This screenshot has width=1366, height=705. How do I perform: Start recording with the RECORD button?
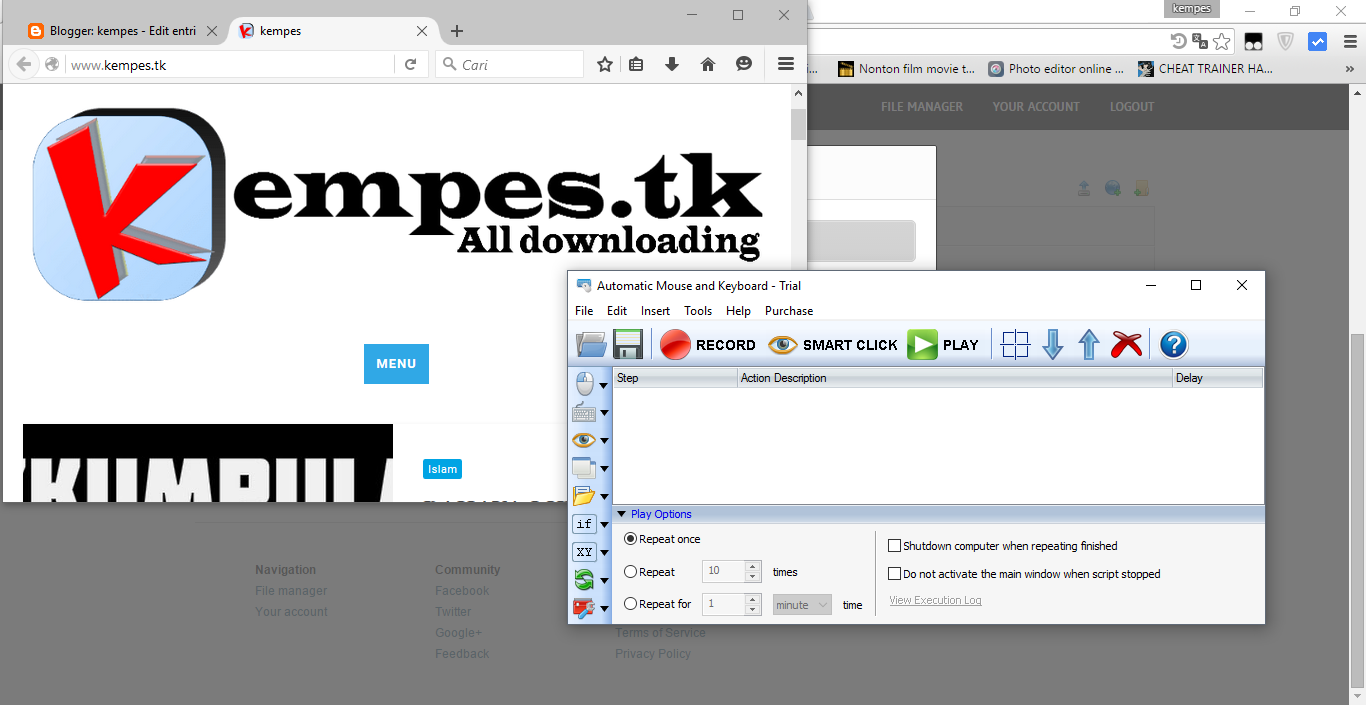coord(708,345)
